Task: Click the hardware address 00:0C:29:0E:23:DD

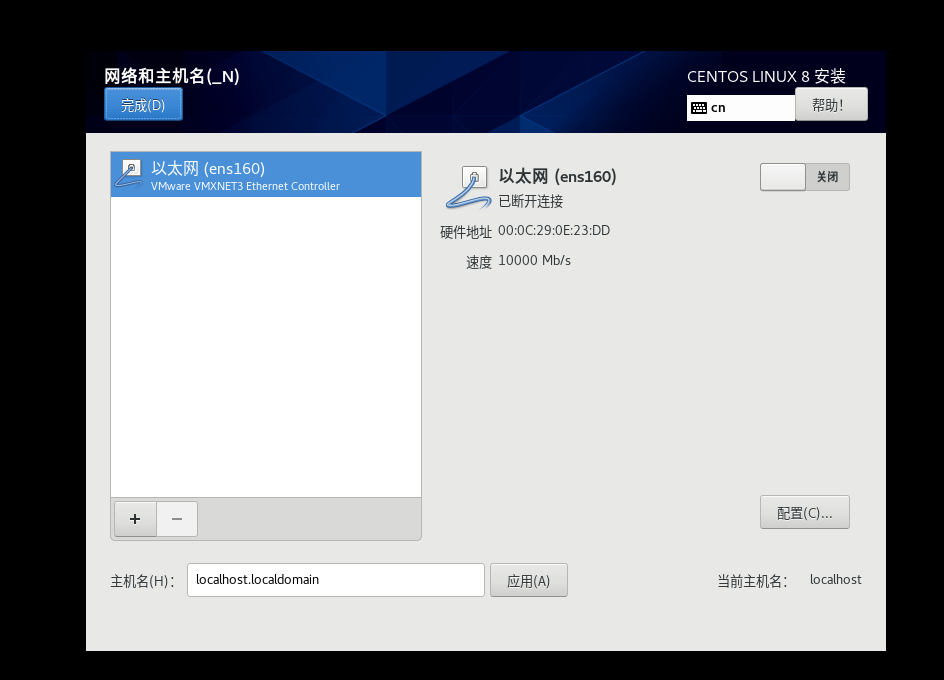Action: 554,231
